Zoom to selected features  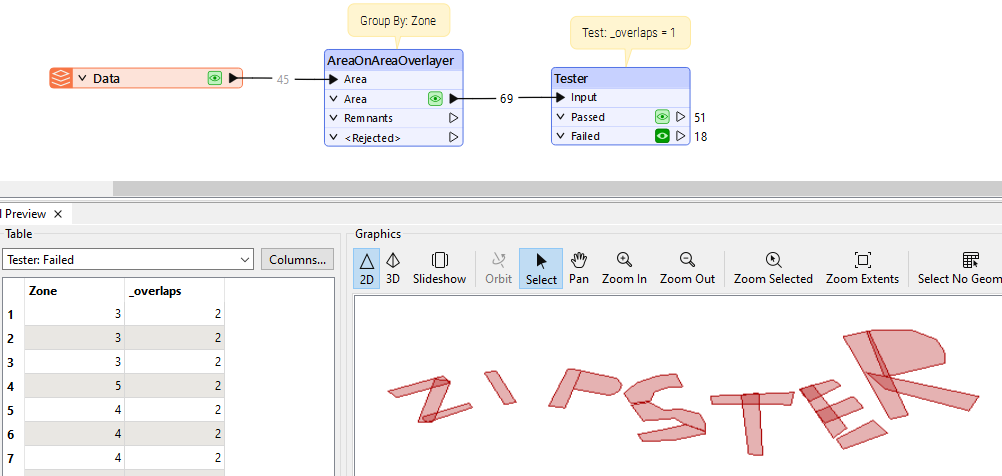[x=773, y=268]
